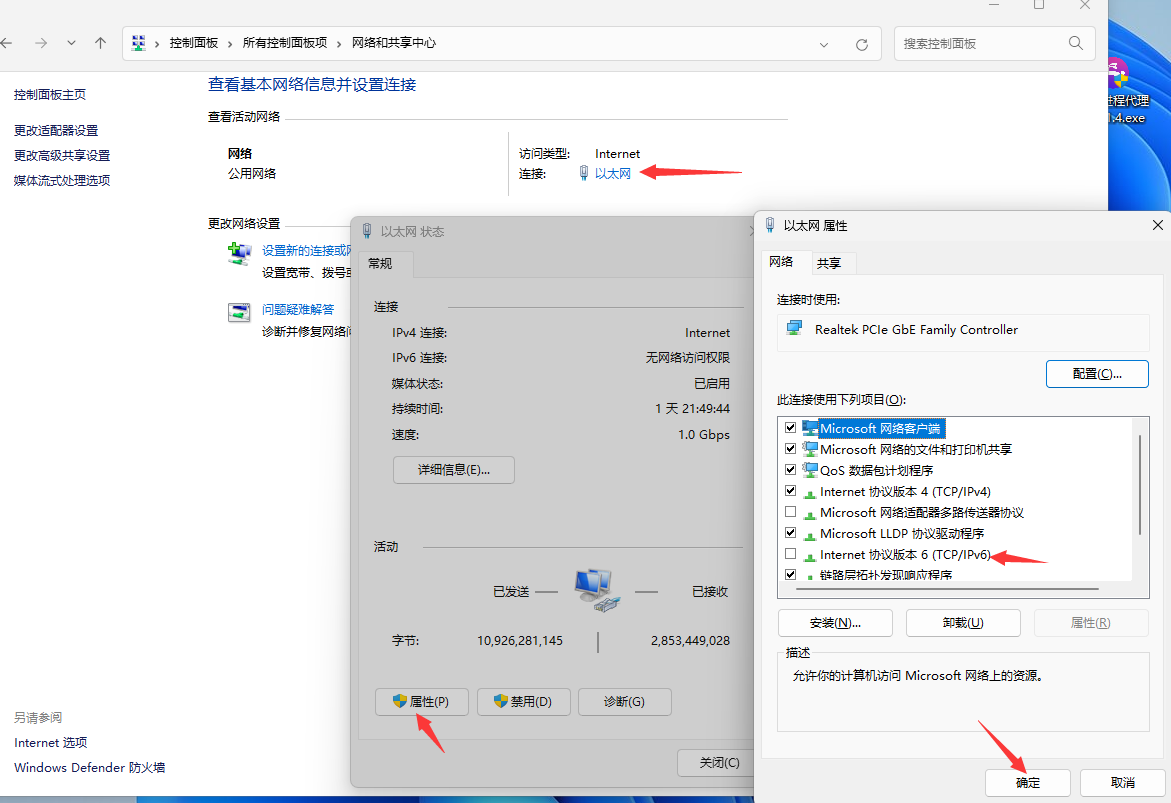The height and width of the screenshot is (803, 1171).
Task: Click 取消 button in properties dialog
Action: pyautogui.click(x=1122, y=782)
